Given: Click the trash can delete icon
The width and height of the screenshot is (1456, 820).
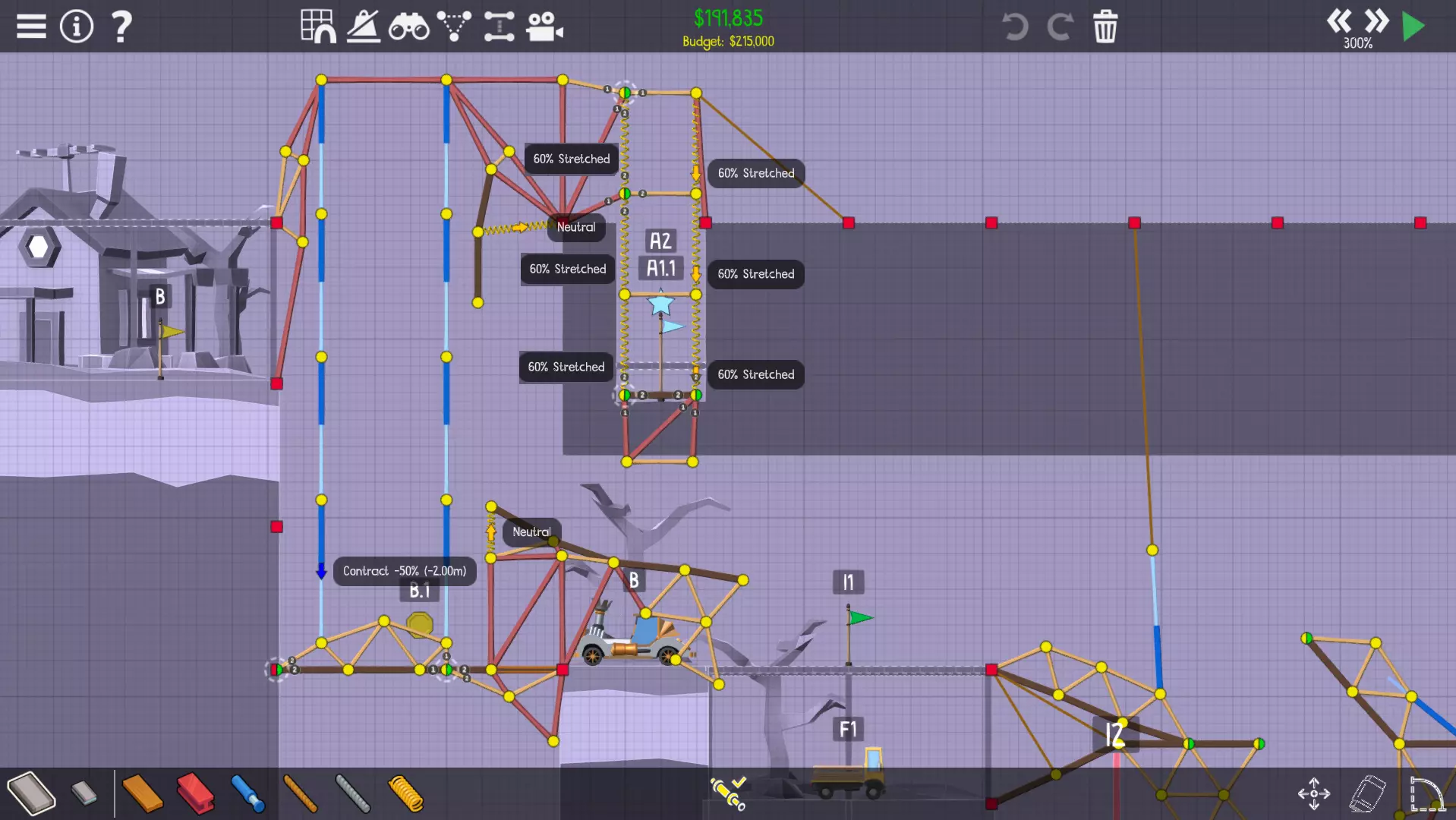Looking at the screenshot, I should click(x=1105, y=27).
